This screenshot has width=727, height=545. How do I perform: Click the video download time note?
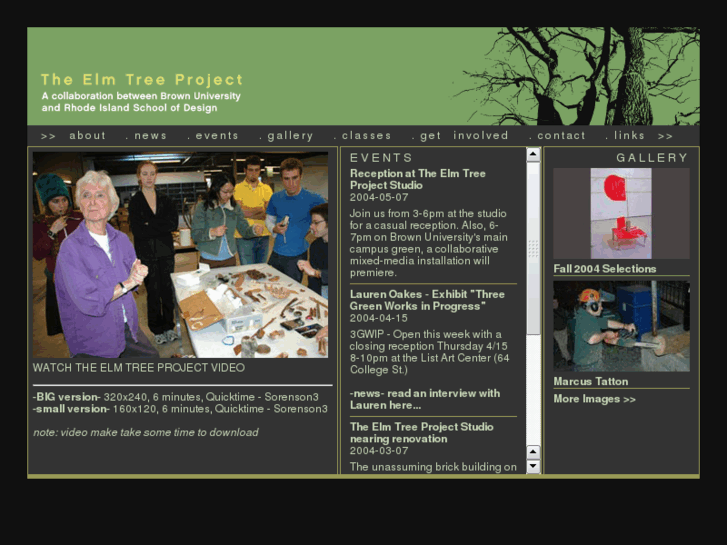[x=146, y=433]
